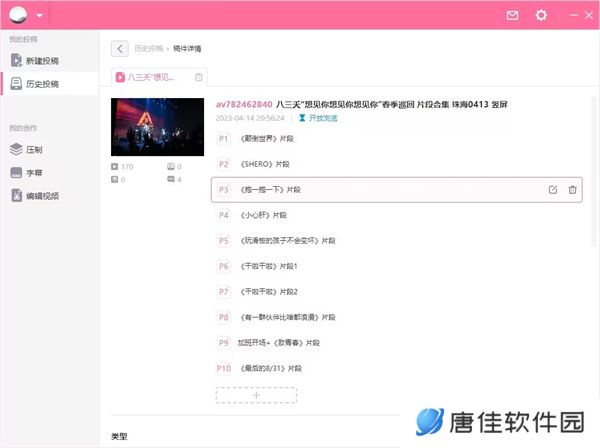Select part P3 《抱一抱一下》 片段
600x448 pixels.
point(396,190)
